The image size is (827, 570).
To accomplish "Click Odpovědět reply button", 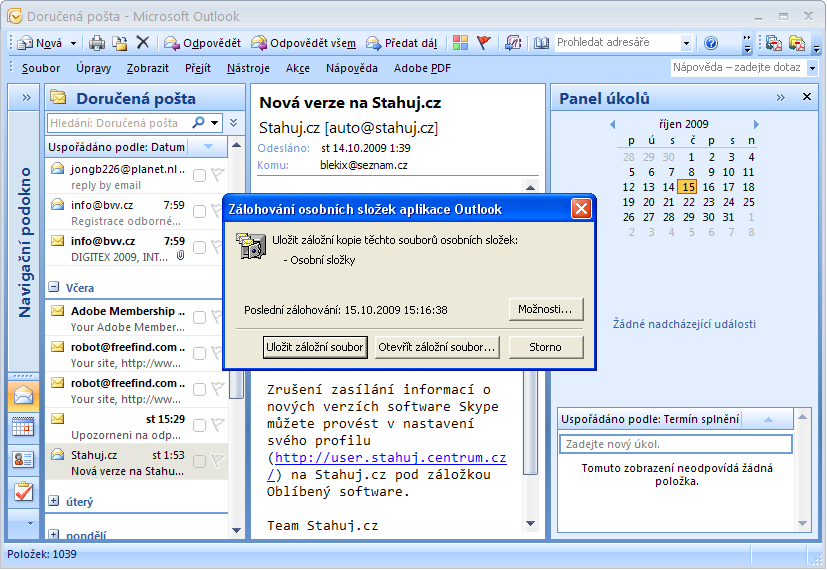I will 202,43.
